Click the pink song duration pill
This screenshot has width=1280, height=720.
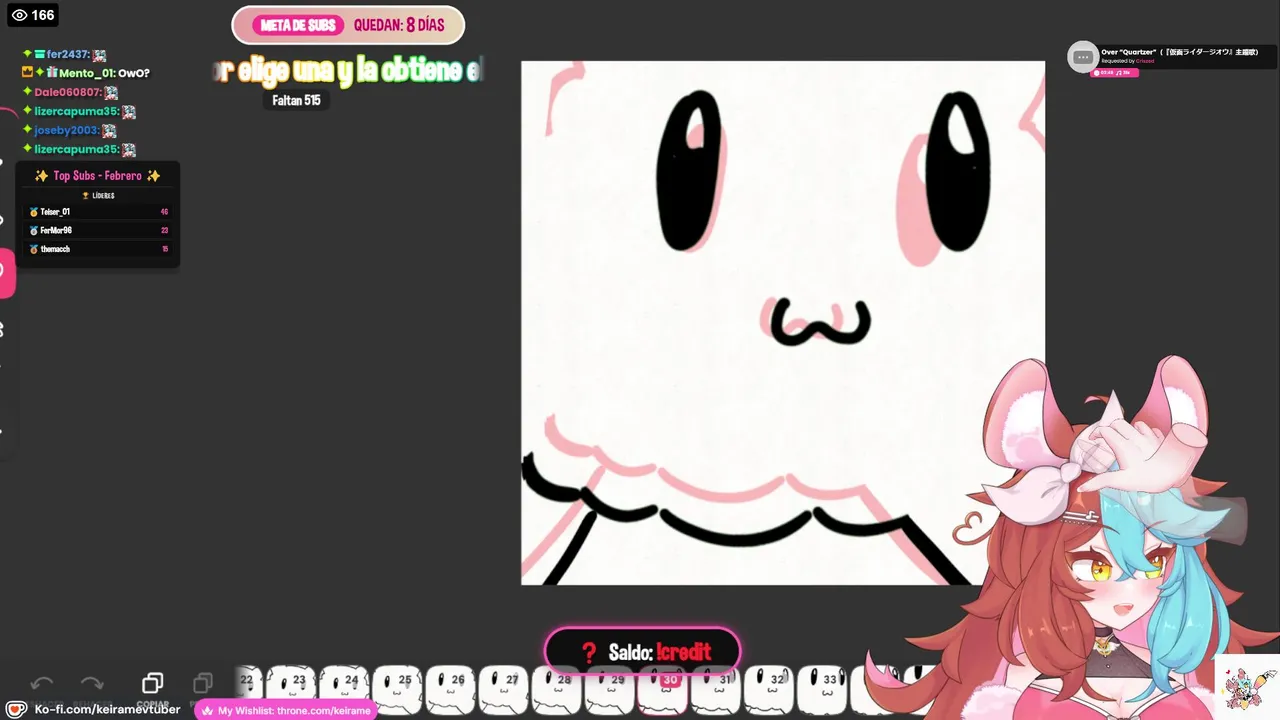click(x=1114, y=72)
